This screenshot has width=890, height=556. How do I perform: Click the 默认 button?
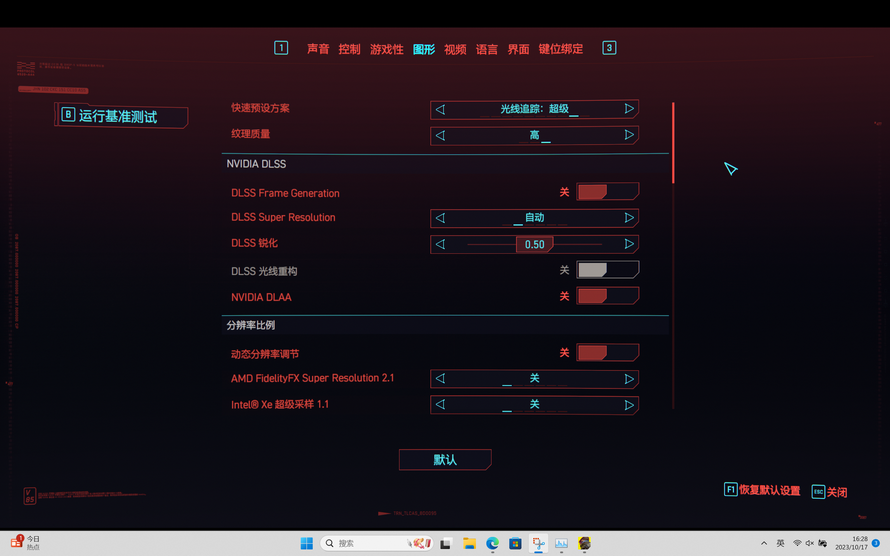445,460
